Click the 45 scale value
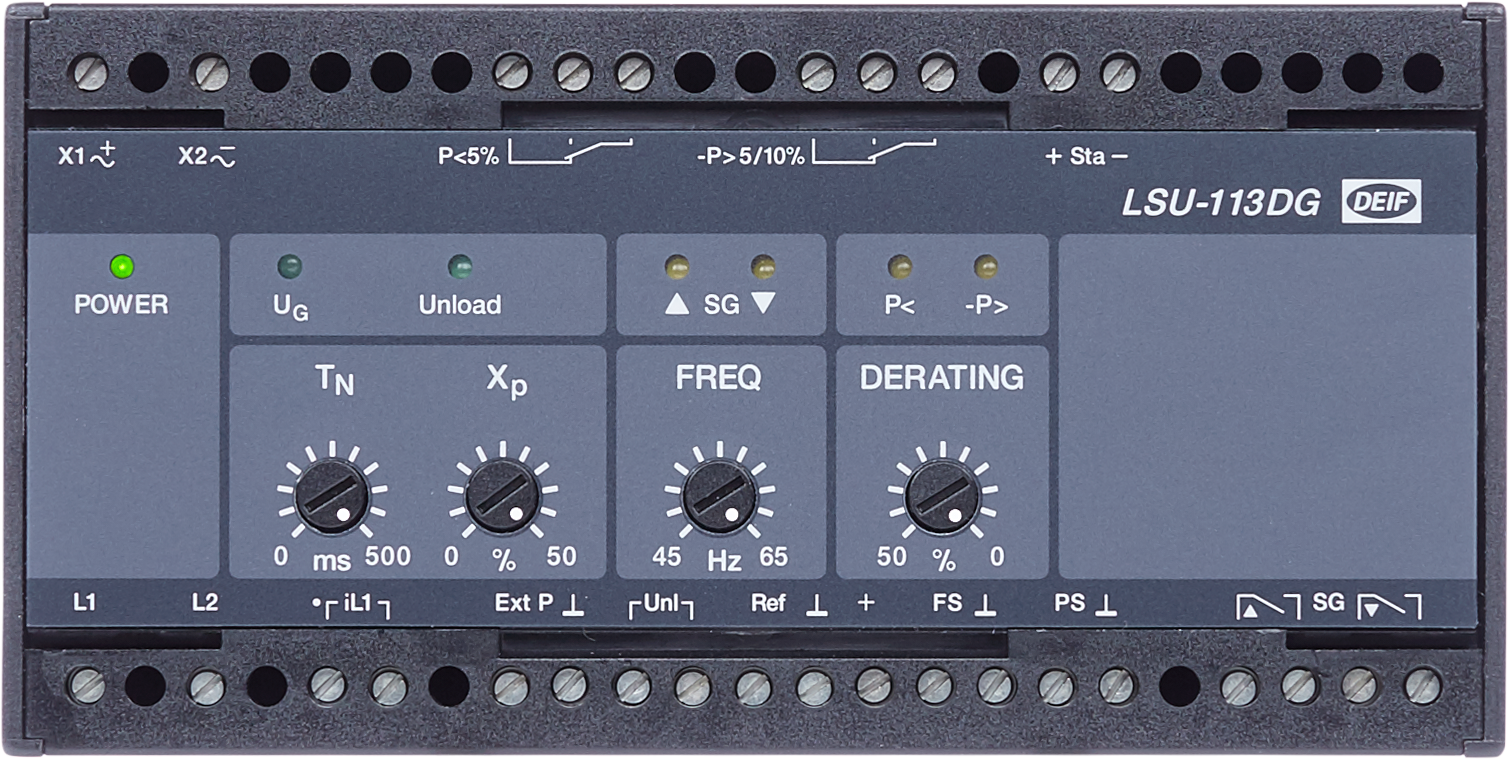 click(x=667, y=557)
